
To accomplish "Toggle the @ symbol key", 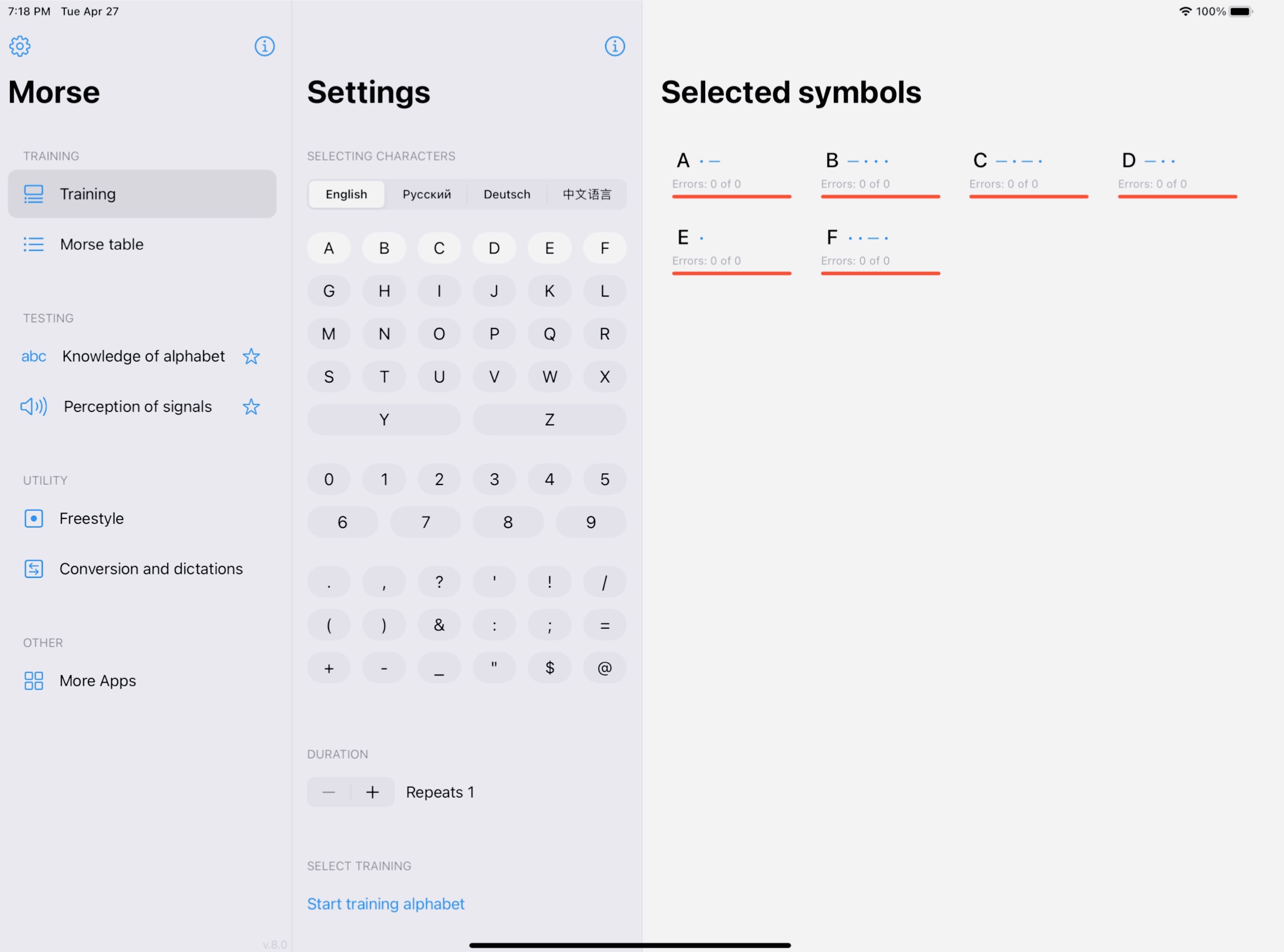I will click(604, 668).
